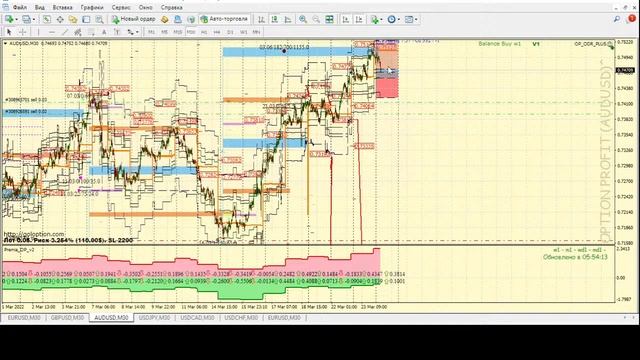Select the equidistant channel tool
The image size is (640, 360).
78,32
